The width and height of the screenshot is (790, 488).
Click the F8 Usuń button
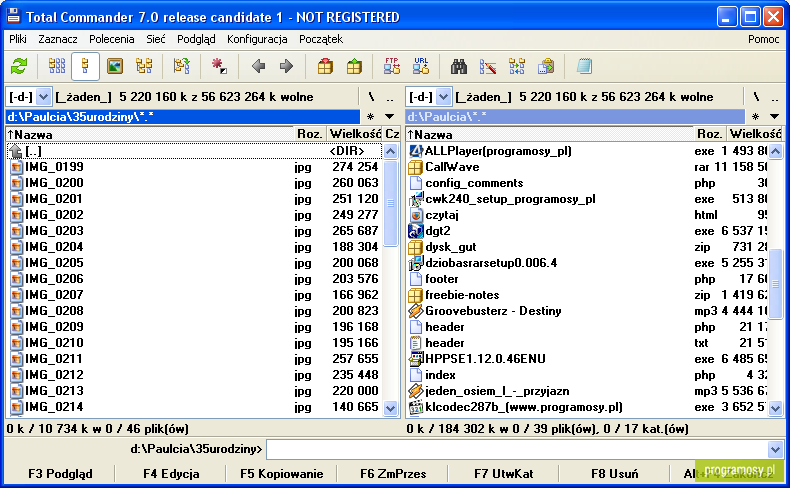[x=614, y=474]
